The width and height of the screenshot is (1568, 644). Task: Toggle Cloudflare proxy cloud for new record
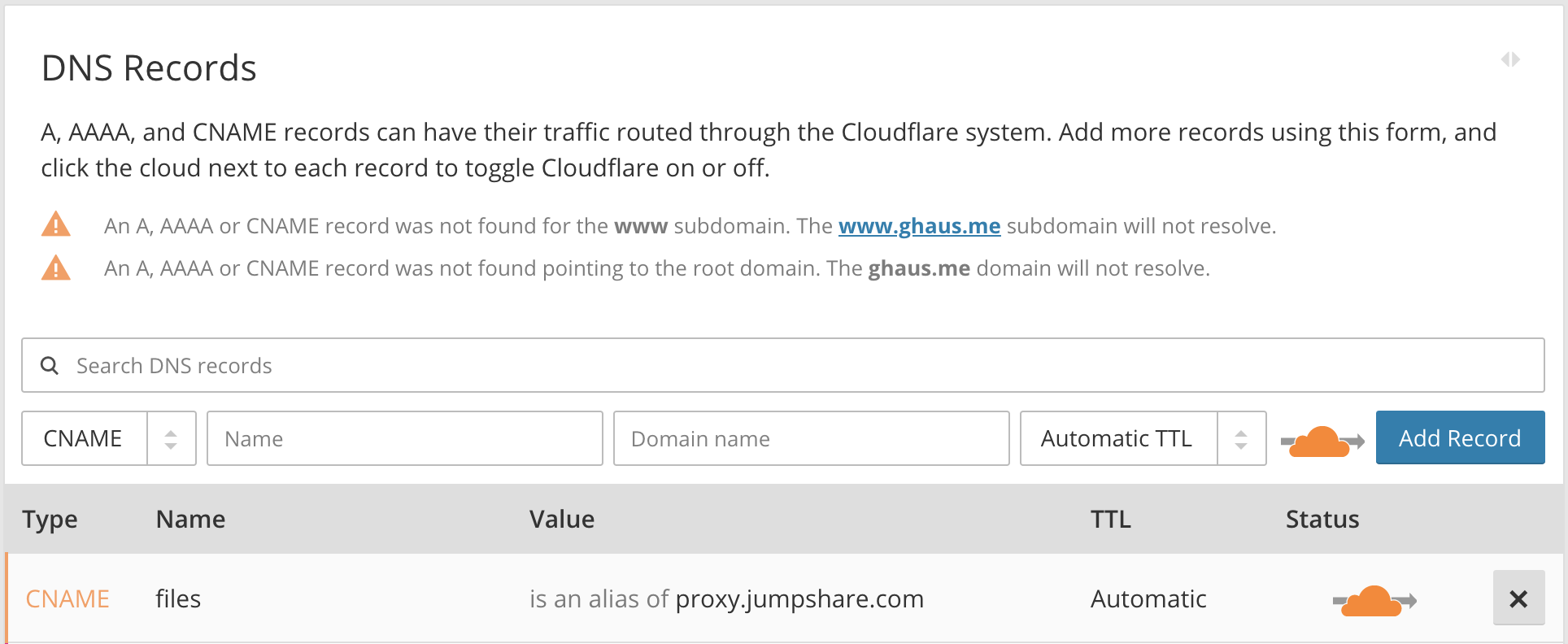point(1322,441)
